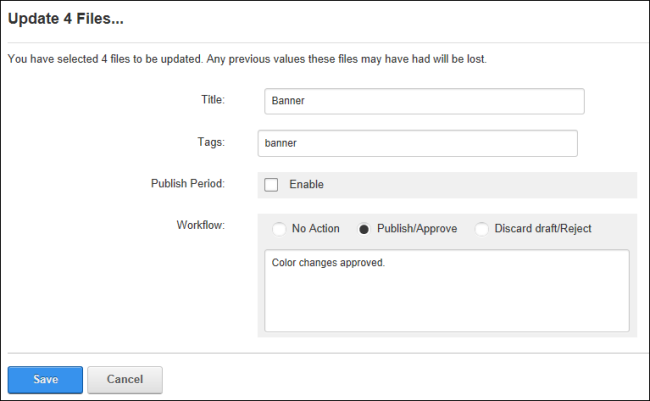The width and height of the screenshot is (650, 401).
Task: Click the "Discard draft/Reject" label text
Action: (x=543, y=229)
